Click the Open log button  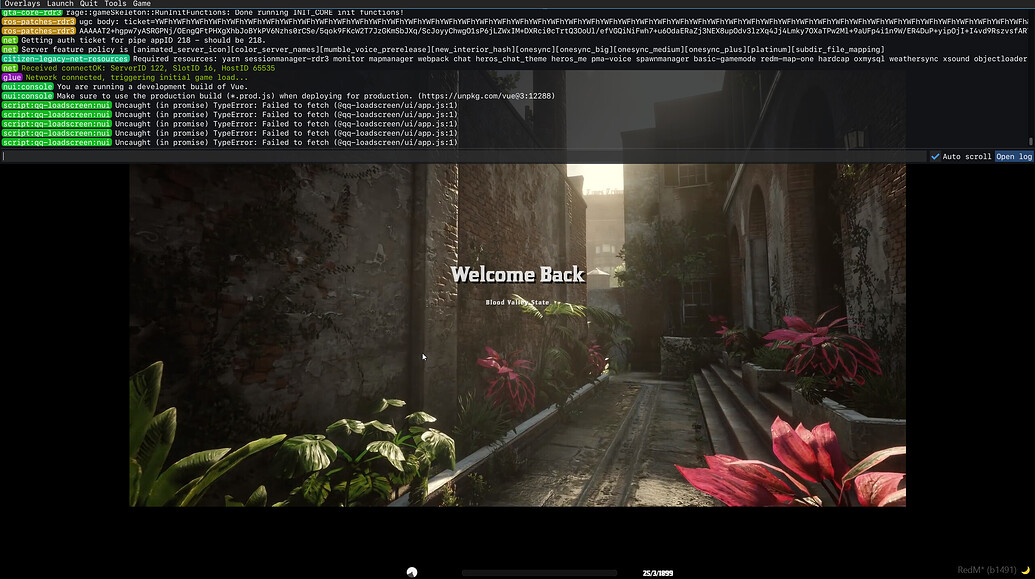1013,156
